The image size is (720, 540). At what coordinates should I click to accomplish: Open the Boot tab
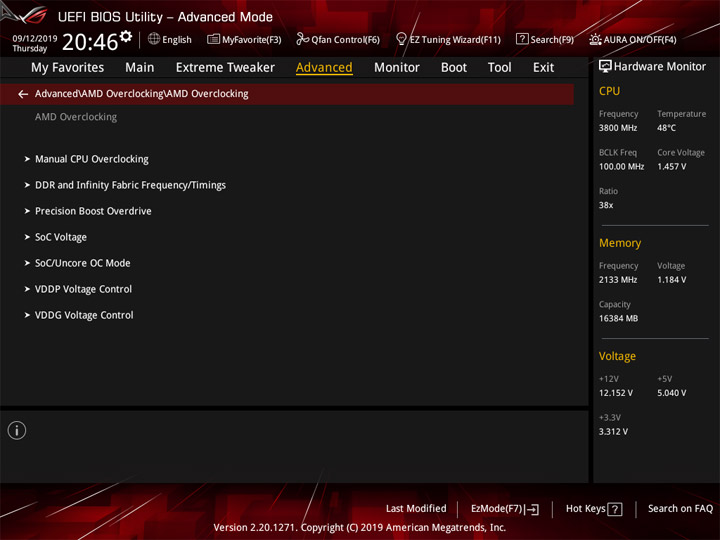click(x=454, y=68)
